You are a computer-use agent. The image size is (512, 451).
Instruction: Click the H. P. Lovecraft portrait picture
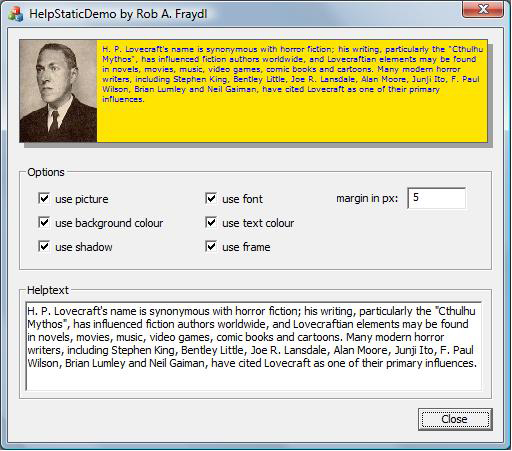[58, 91]
